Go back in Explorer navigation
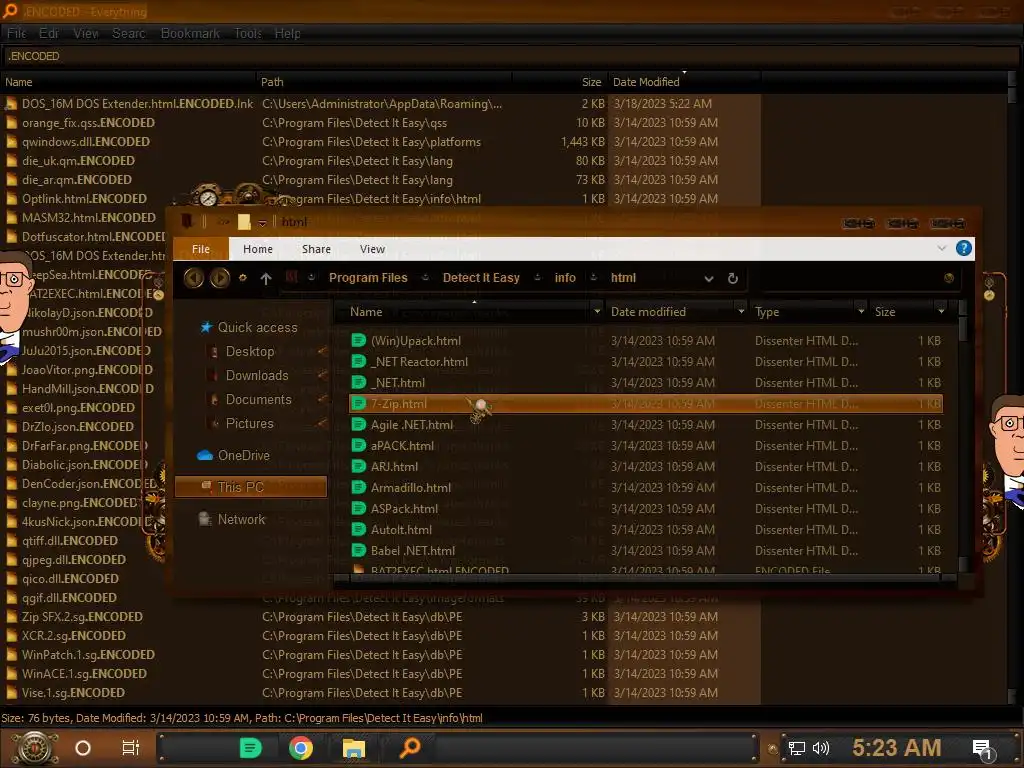The image size is (1024, 768). (193, 278)
